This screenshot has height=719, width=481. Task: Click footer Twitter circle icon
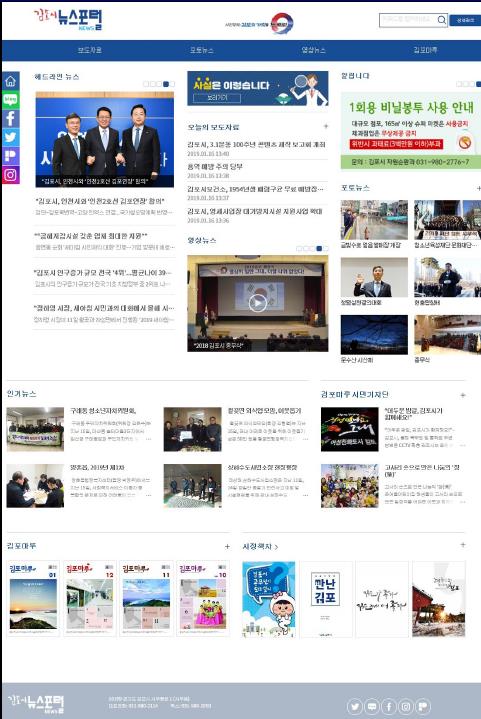click(x=355, y=706)
